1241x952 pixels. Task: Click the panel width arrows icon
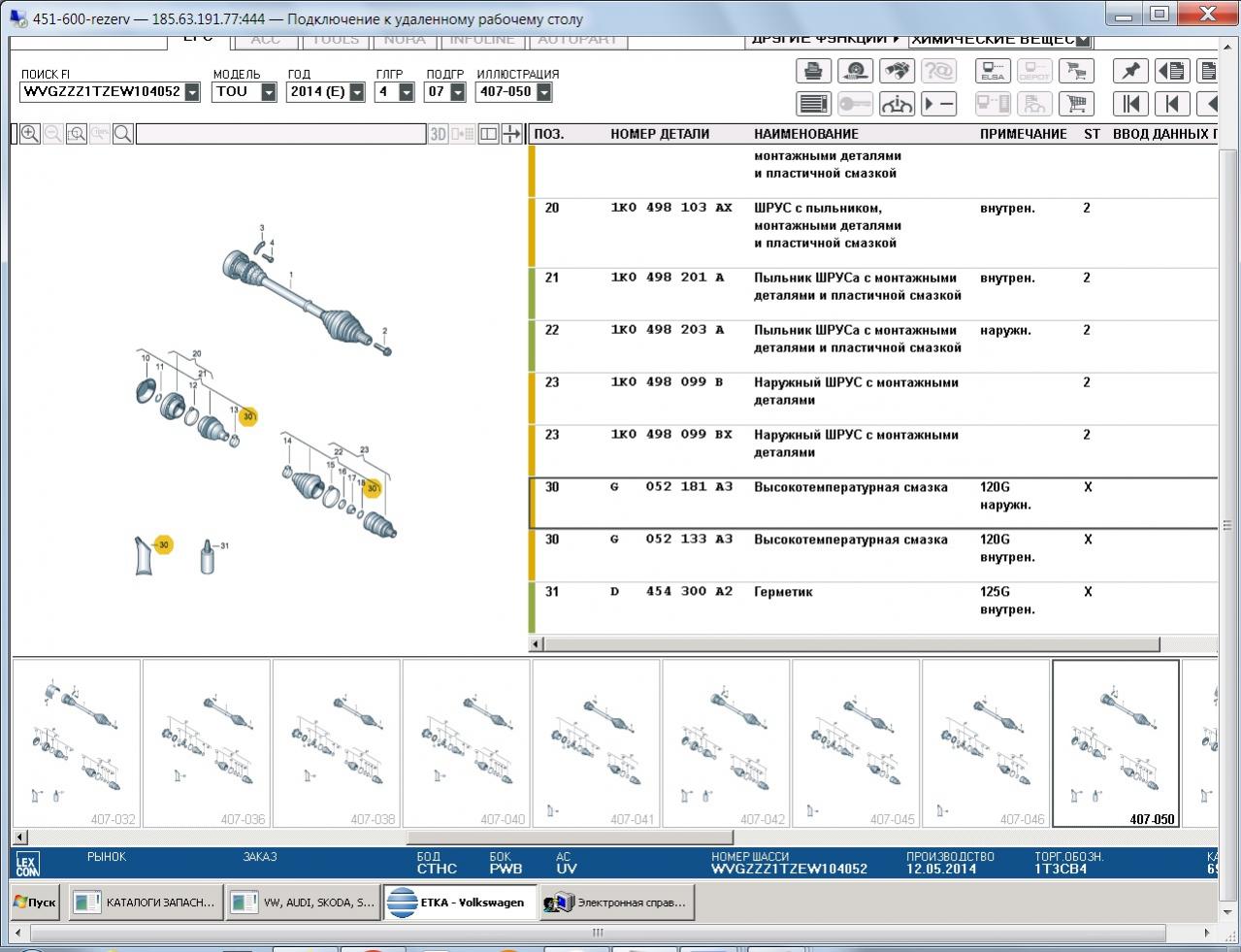pyautogui.click(x=511, y=134)
